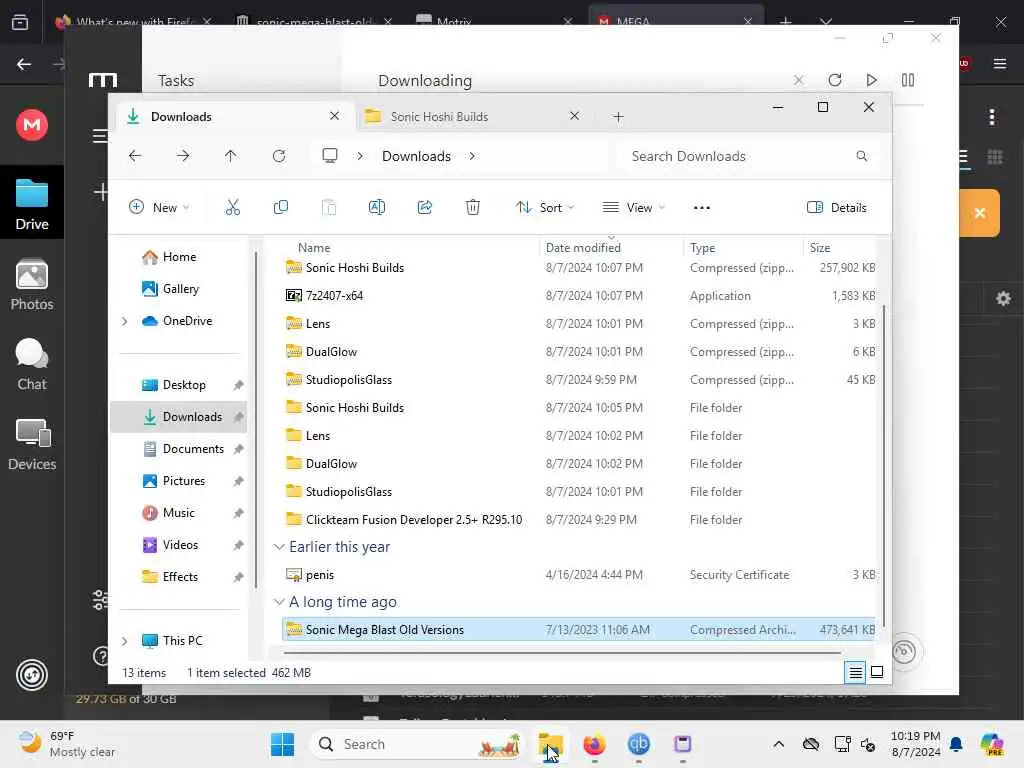Click chevron before Downloads in address bar

tap(360, 156)
